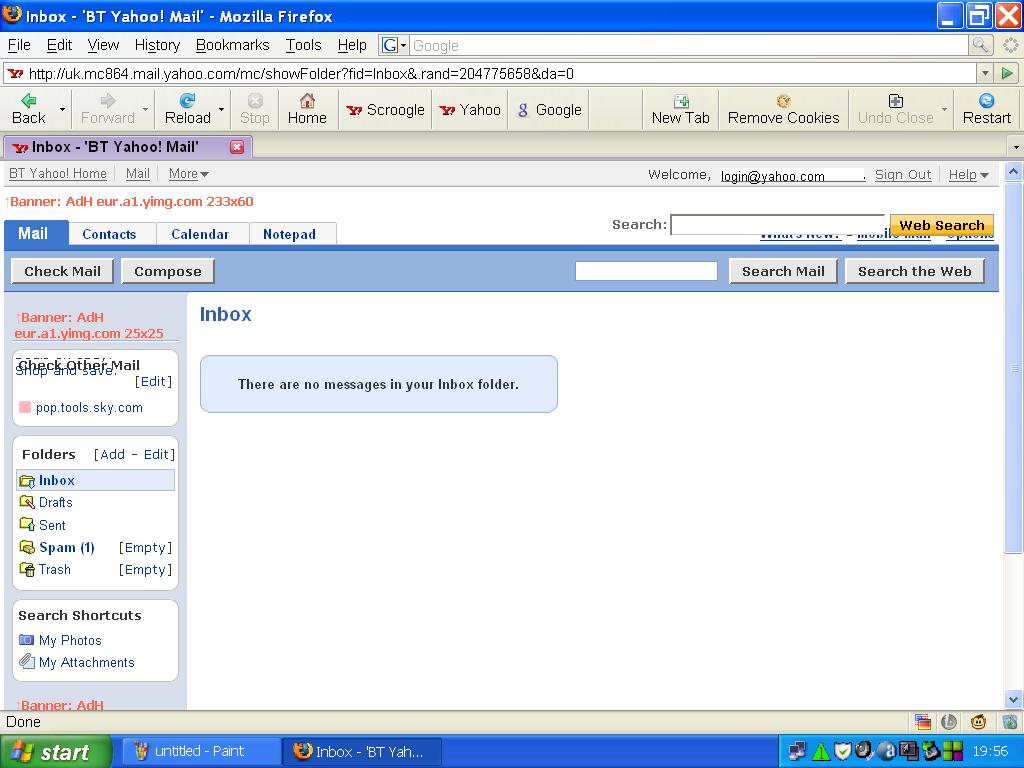Viewport: 1024px width, 768px height.
Task: Open a New Tab via toolbar icon
Action: coord(680,101)
